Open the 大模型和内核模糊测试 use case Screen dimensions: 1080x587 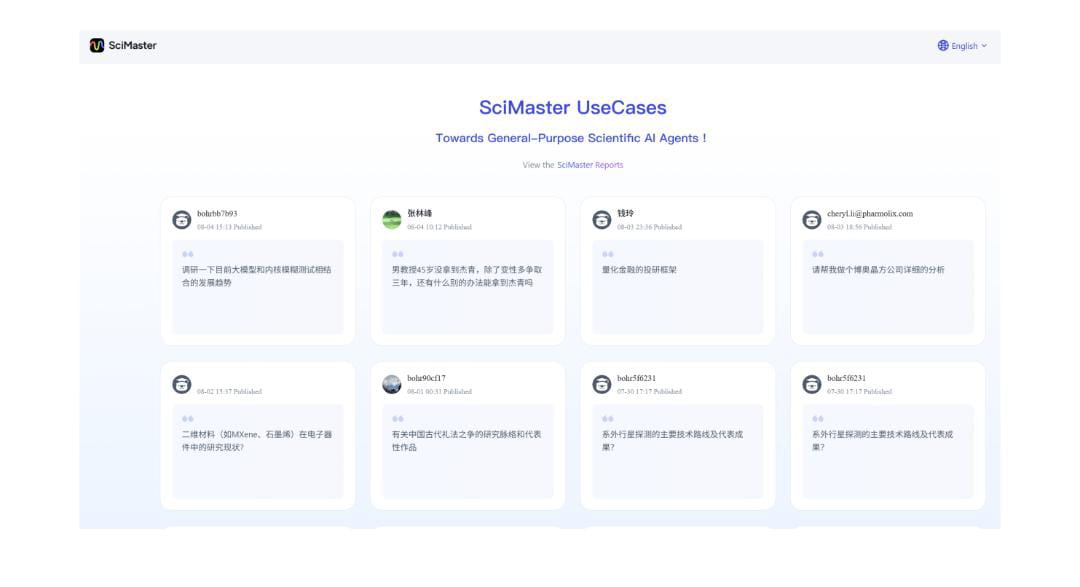(257, 286)
